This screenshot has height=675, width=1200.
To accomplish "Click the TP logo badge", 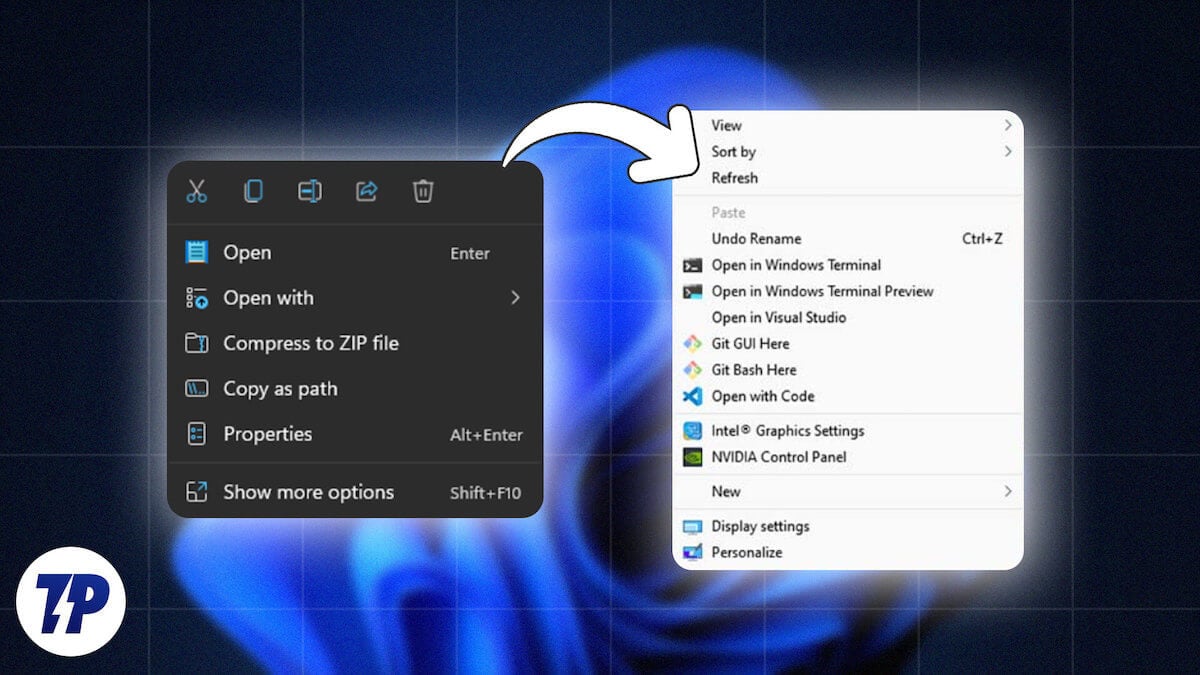I will [x=70, y=601].
